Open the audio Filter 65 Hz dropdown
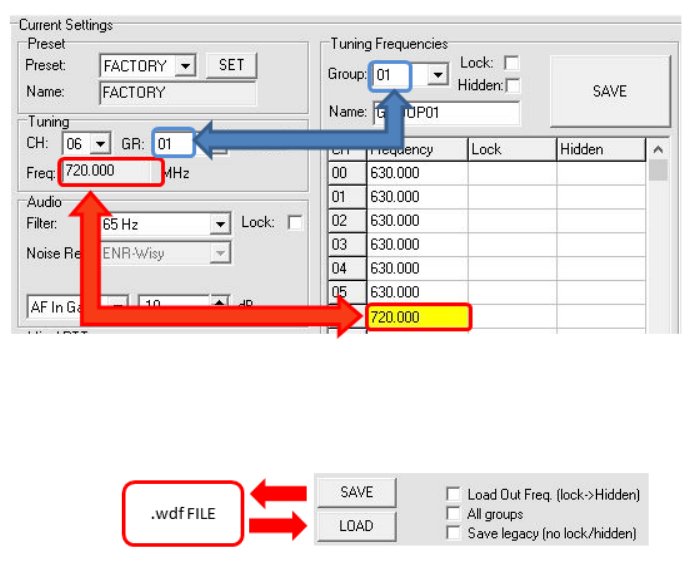The width and height of the screenshot is (699, 565). (x=220, y=224)
